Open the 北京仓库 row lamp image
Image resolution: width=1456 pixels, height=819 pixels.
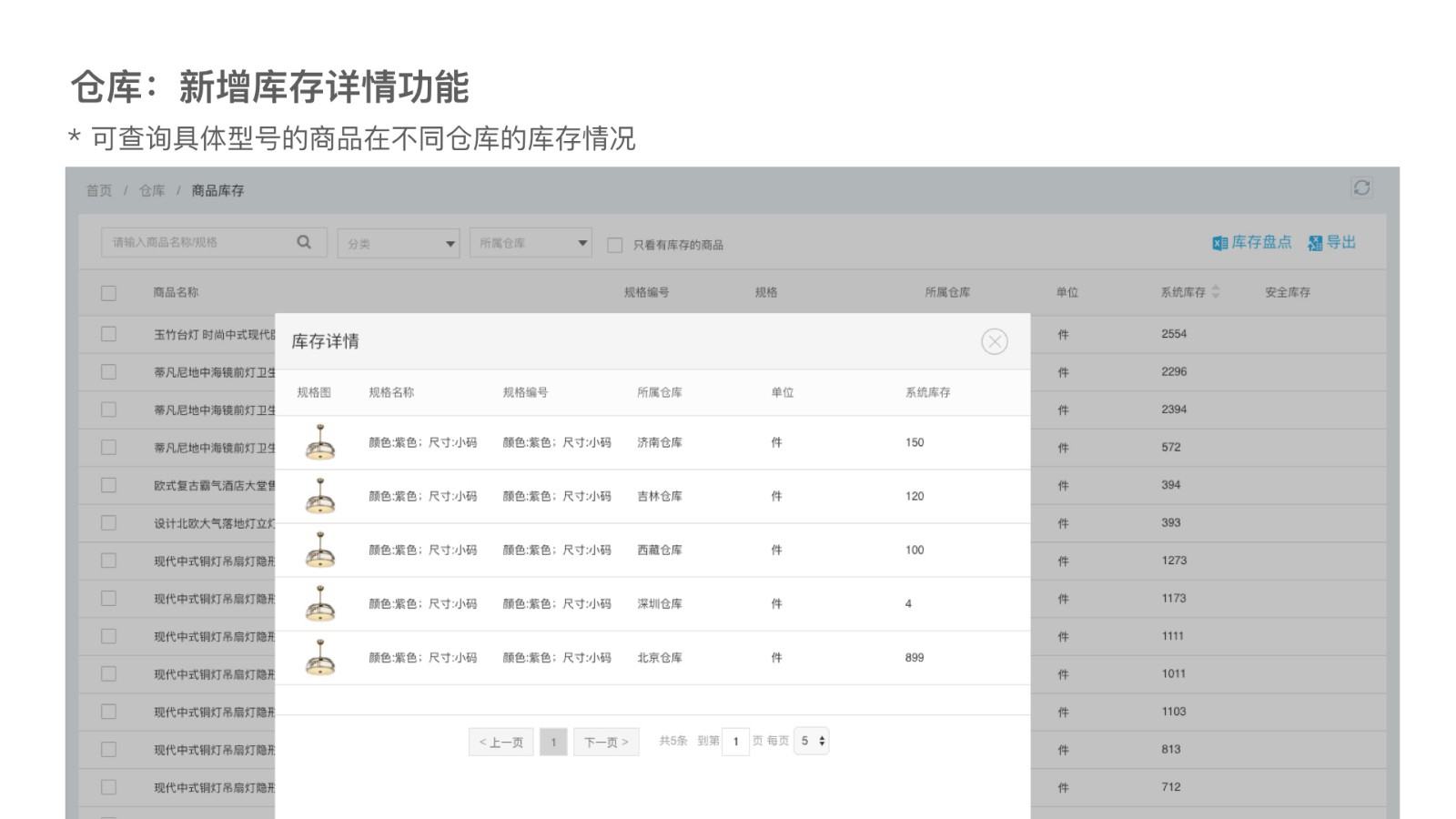tap(319, 657)
